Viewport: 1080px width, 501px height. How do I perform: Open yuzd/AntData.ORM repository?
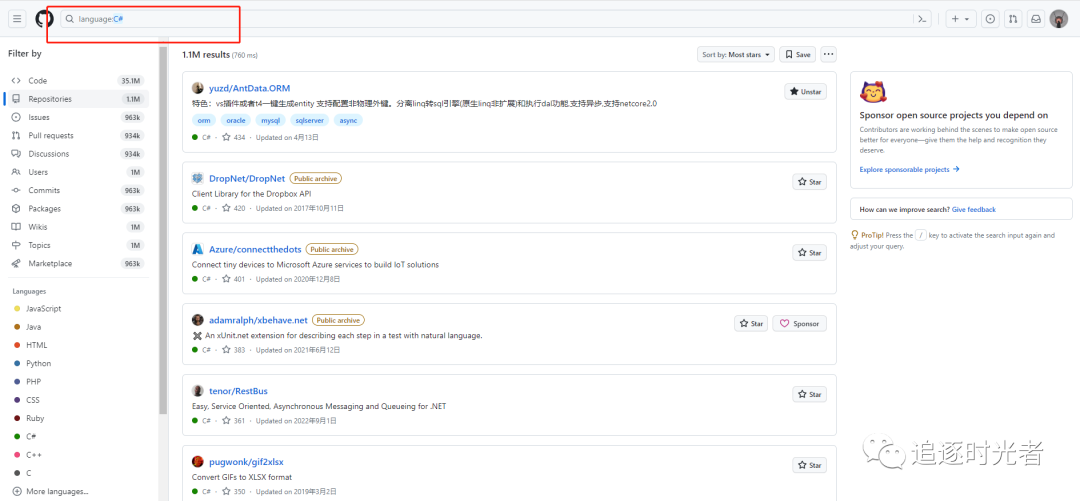pos(249,88)
